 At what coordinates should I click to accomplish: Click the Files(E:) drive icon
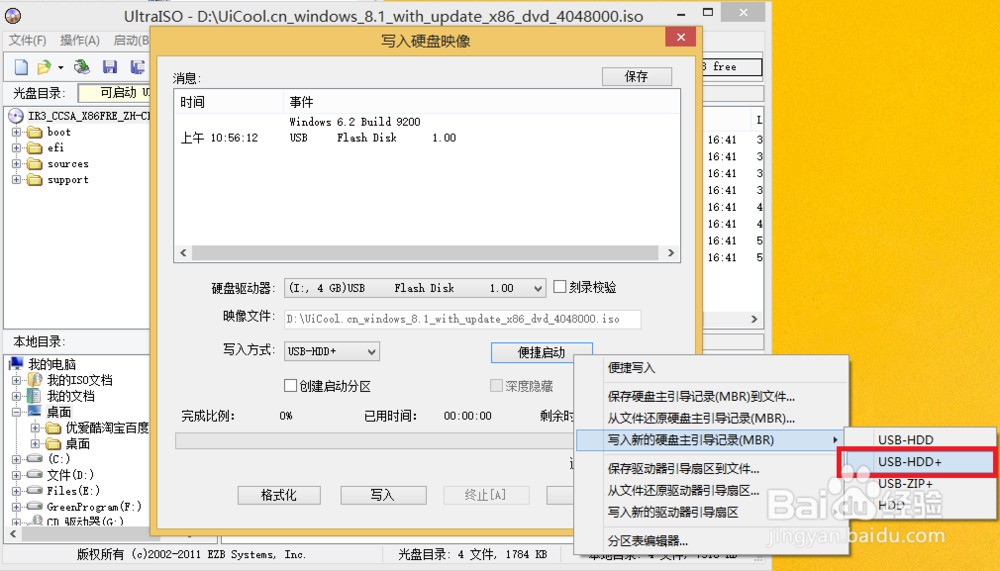(34, 491)
